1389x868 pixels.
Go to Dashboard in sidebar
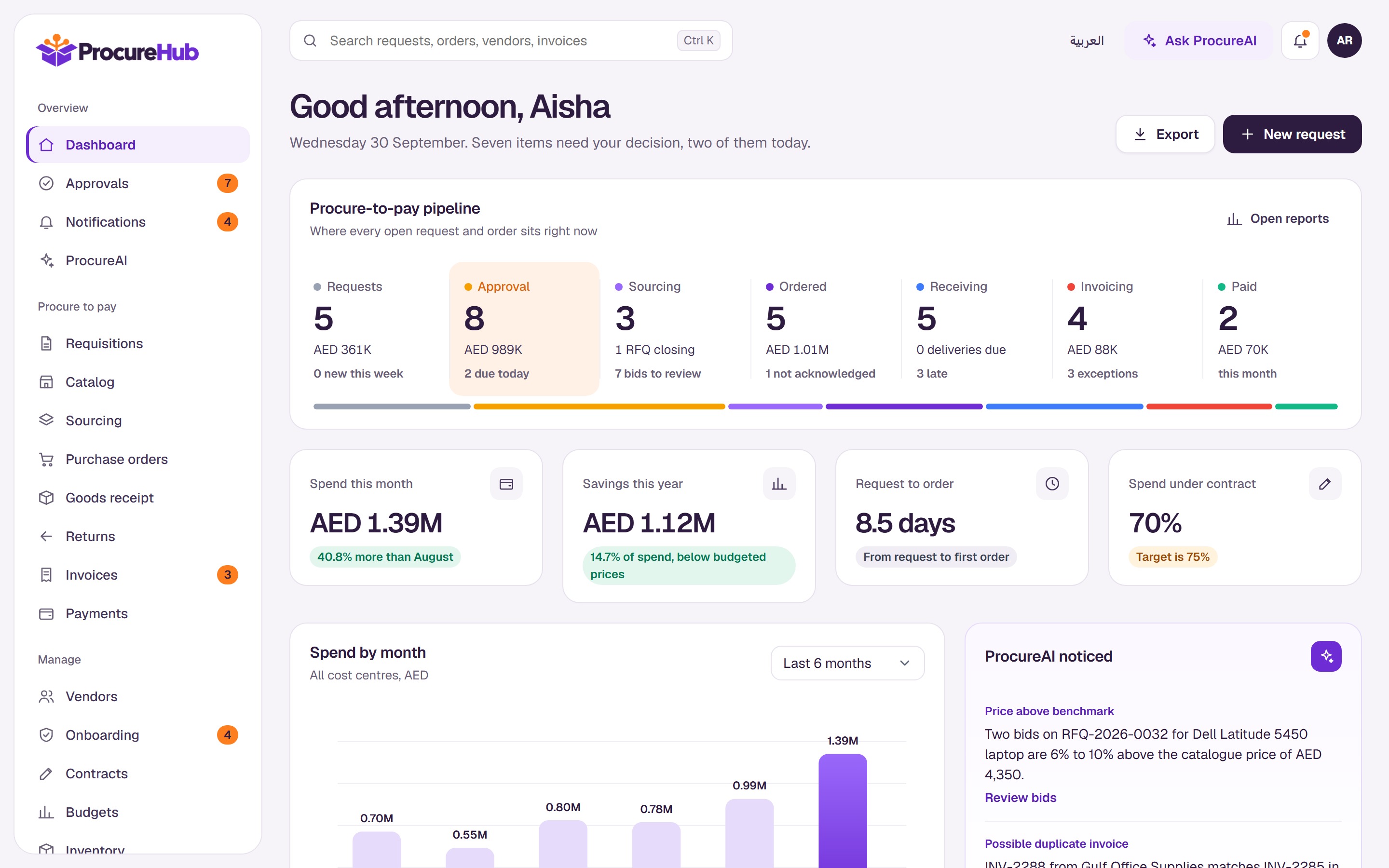138,145
